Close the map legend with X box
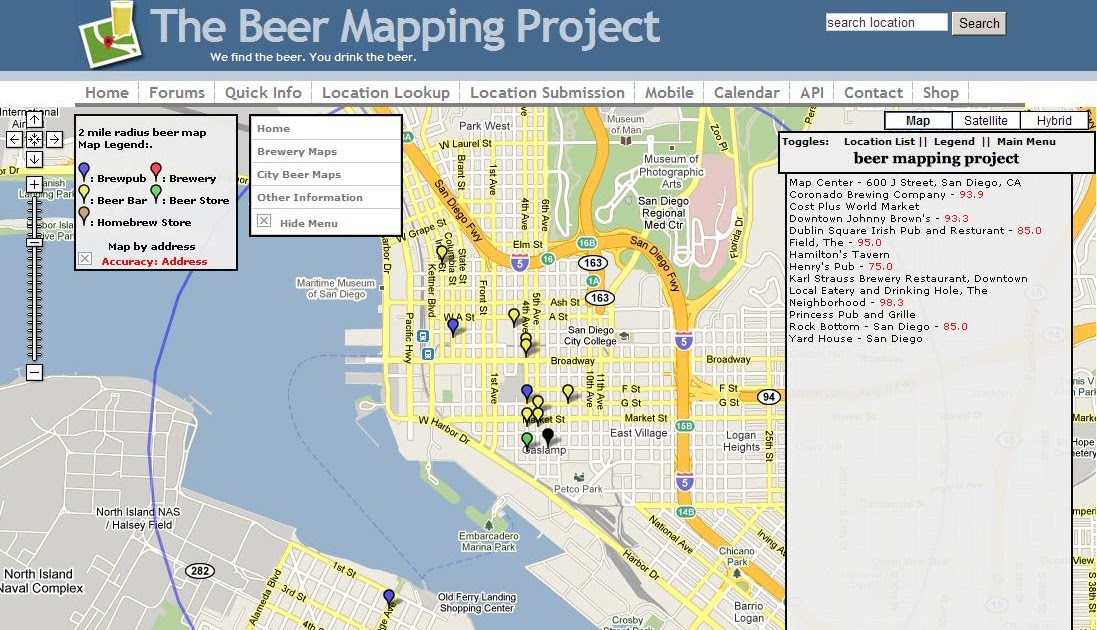Screen dimensions: 1097x630 [x=85, y=259]
